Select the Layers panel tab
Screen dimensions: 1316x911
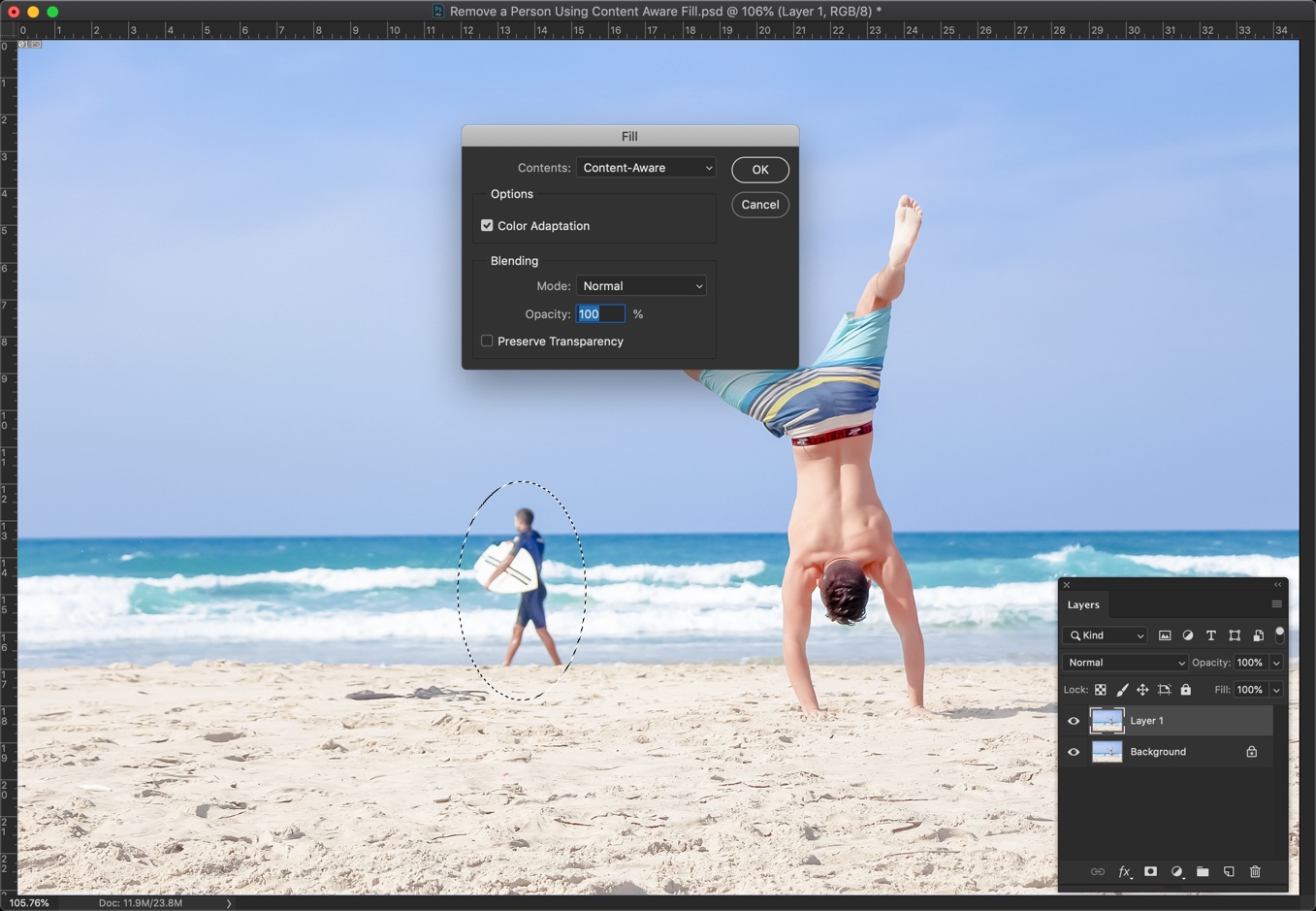point(1083,604)
